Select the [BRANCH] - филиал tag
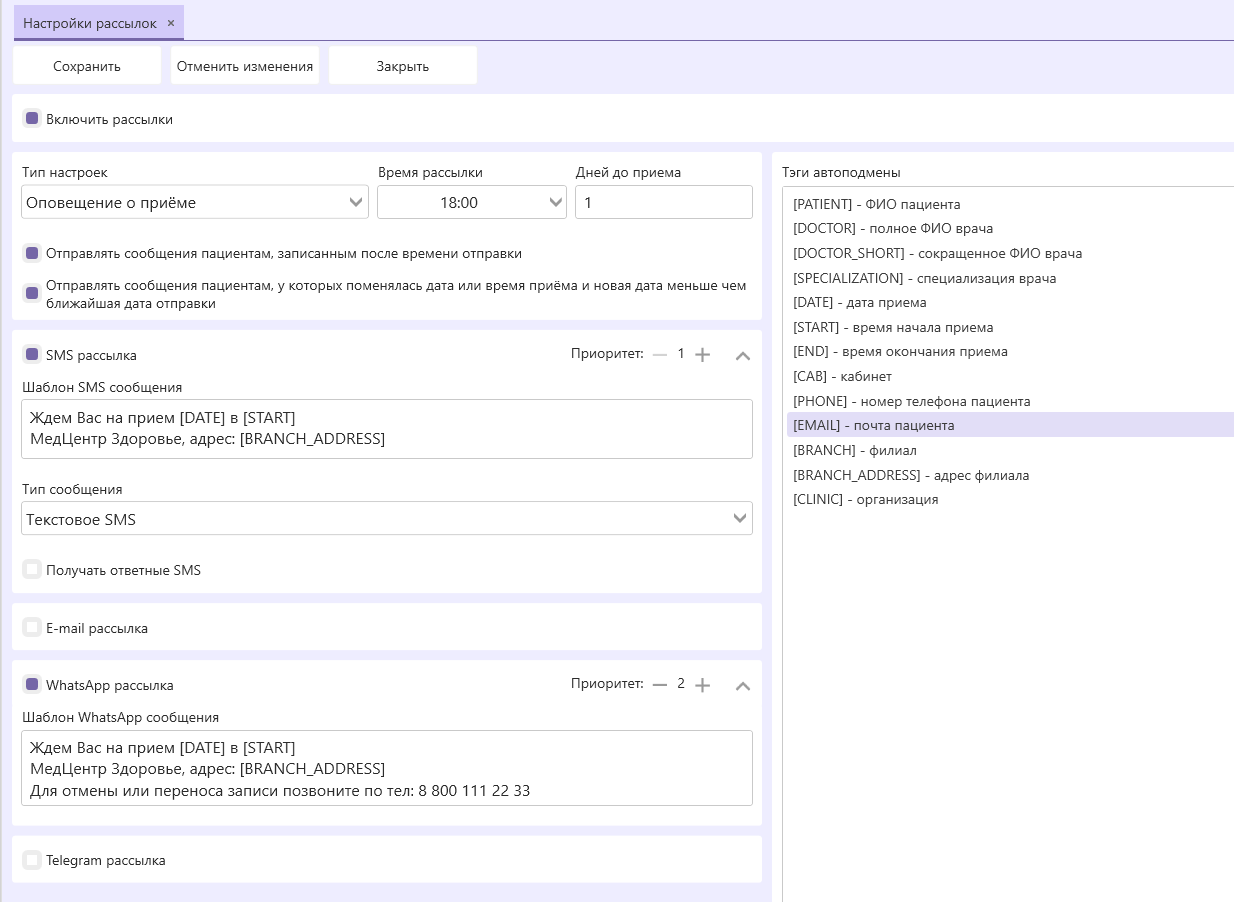Image resolution: width=1234 pixels, height=902 pixels. coord(1010,450)
